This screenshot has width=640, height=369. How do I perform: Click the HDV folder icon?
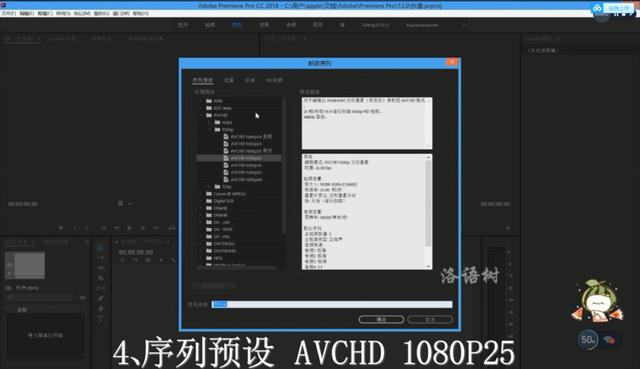(209, 258)
